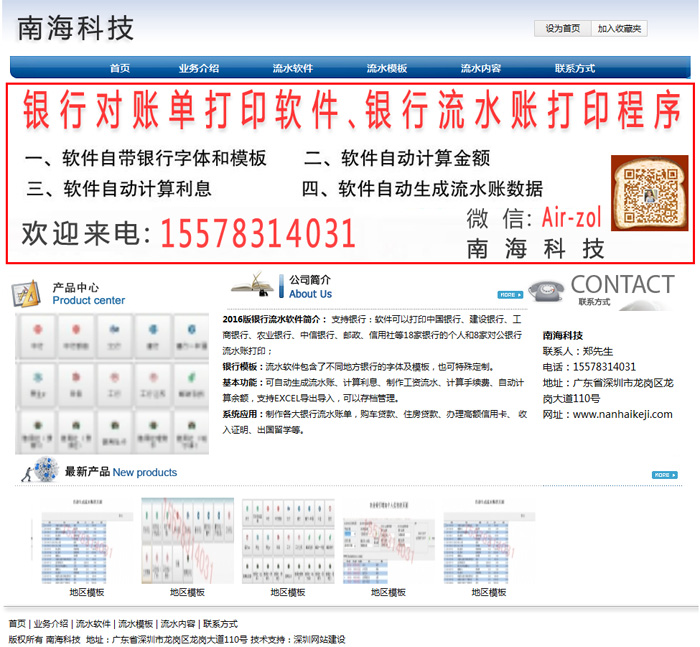Screen dimensions: 700x647
Task: Click the 最新产品 New products heading
Action: [x=121, y=472]
